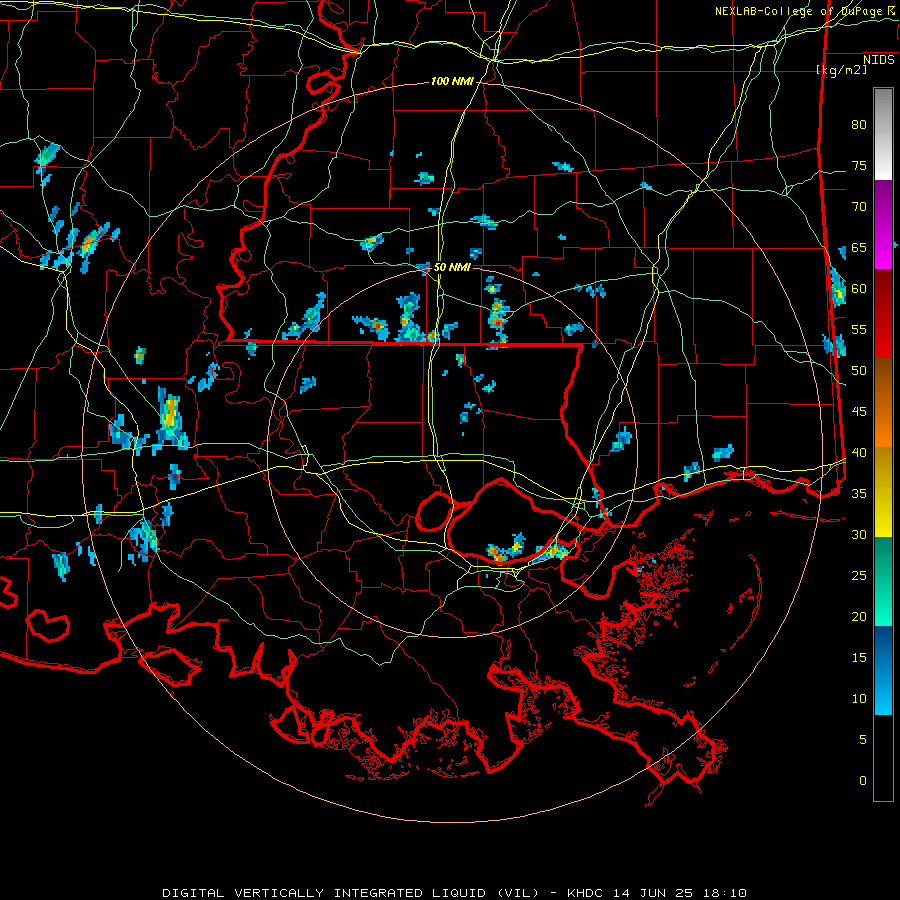Pick the magenta-purple segment of the color bar
This screenshot has height=900, width=900.
click(883, 225)
